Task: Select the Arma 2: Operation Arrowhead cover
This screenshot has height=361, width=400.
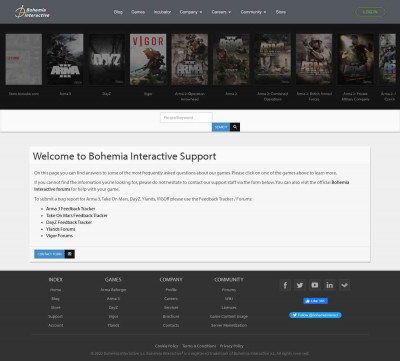Action: (190, 59)
